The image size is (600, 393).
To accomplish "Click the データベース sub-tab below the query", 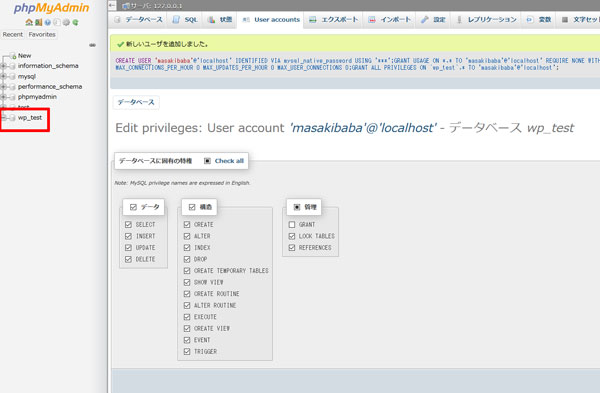I will pyautogui.click(x=136, y=102).
